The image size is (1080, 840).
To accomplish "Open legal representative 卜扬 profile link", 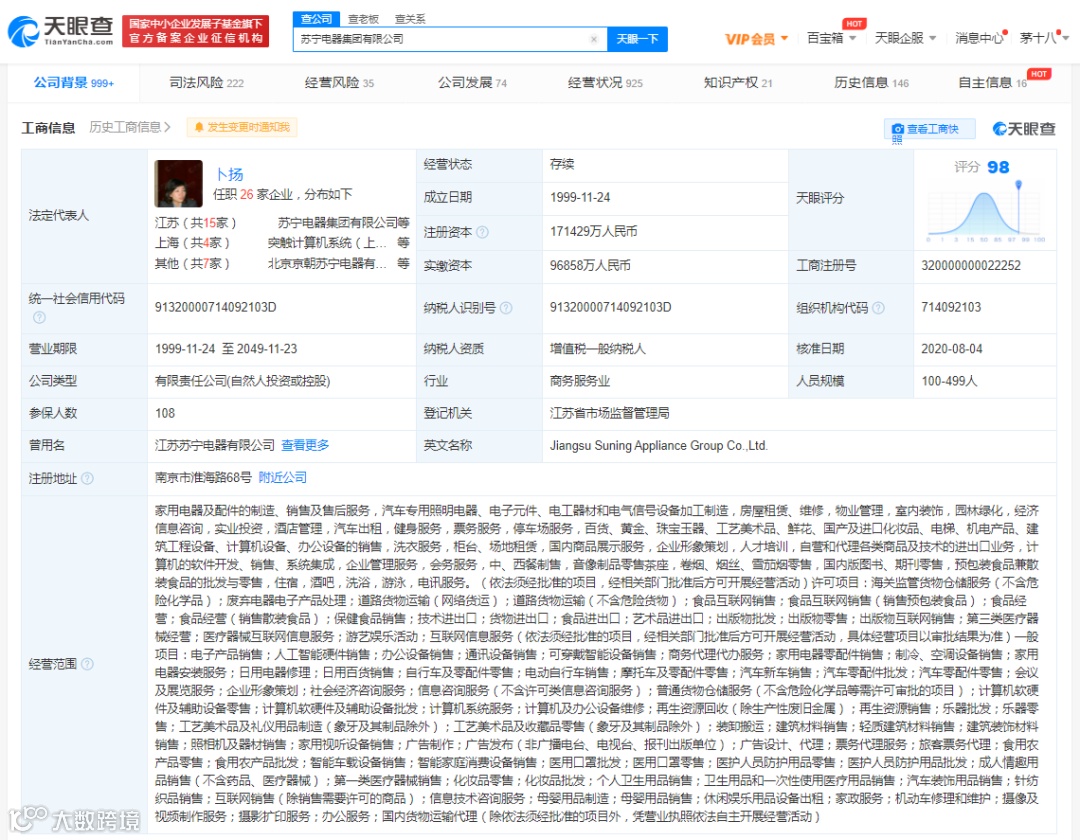I will pos(229,174).
